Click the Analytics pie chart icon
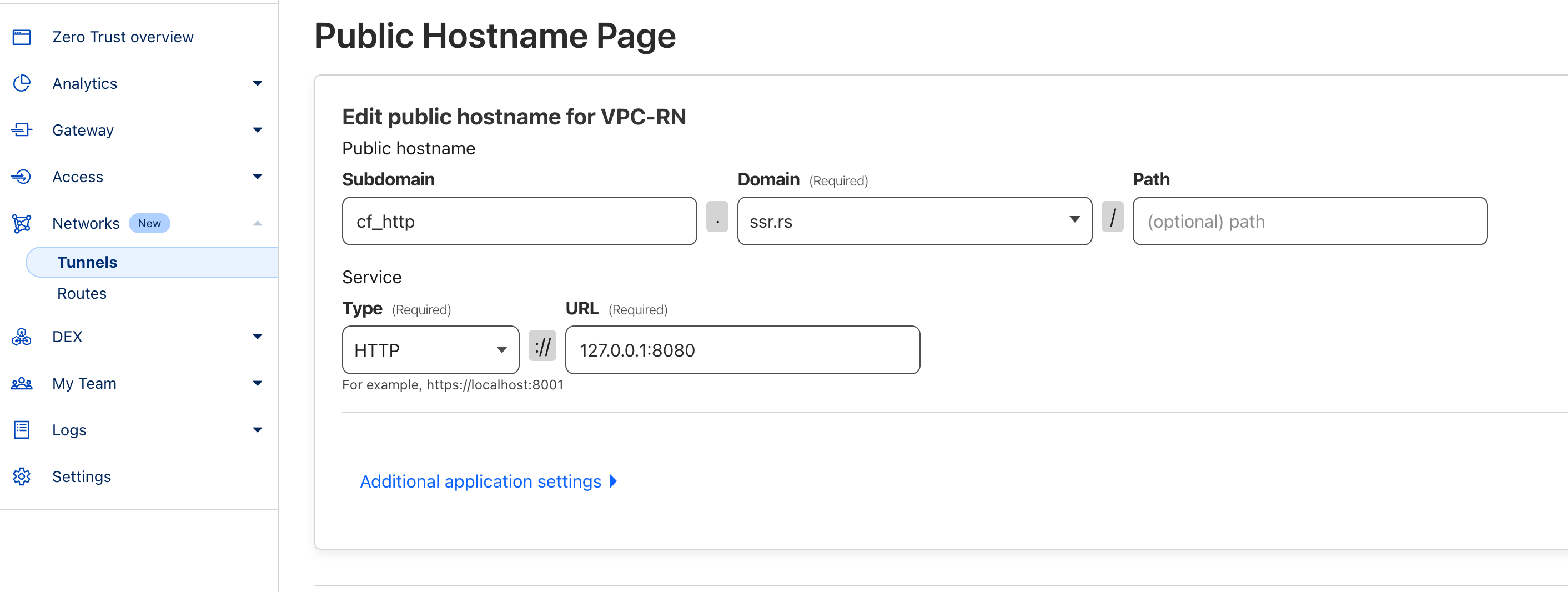 22,83
